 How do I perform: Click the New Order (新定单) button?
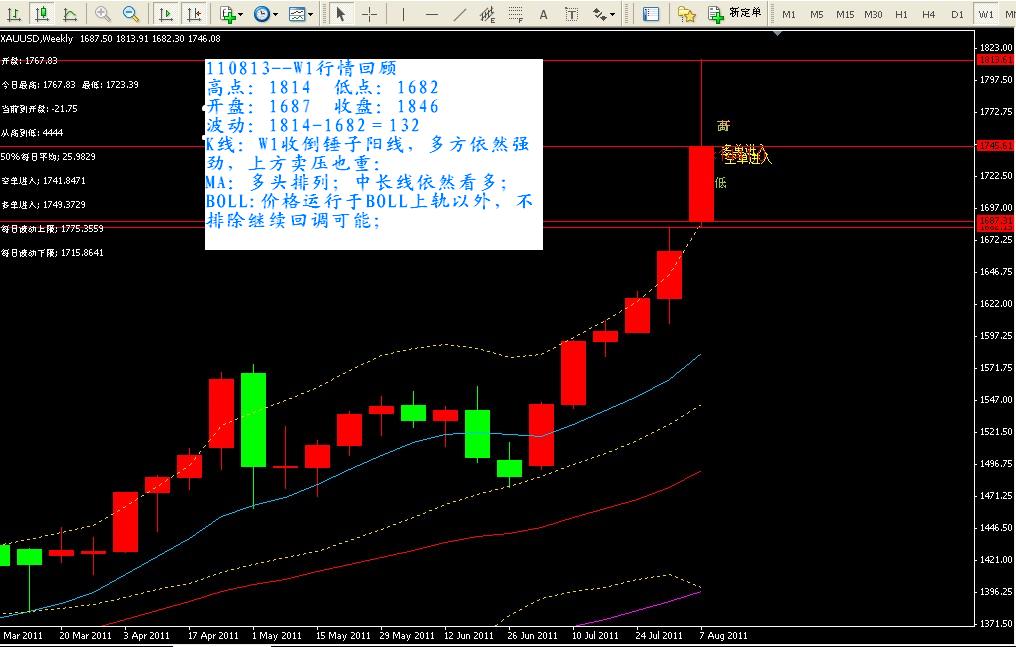pos(735,14)
